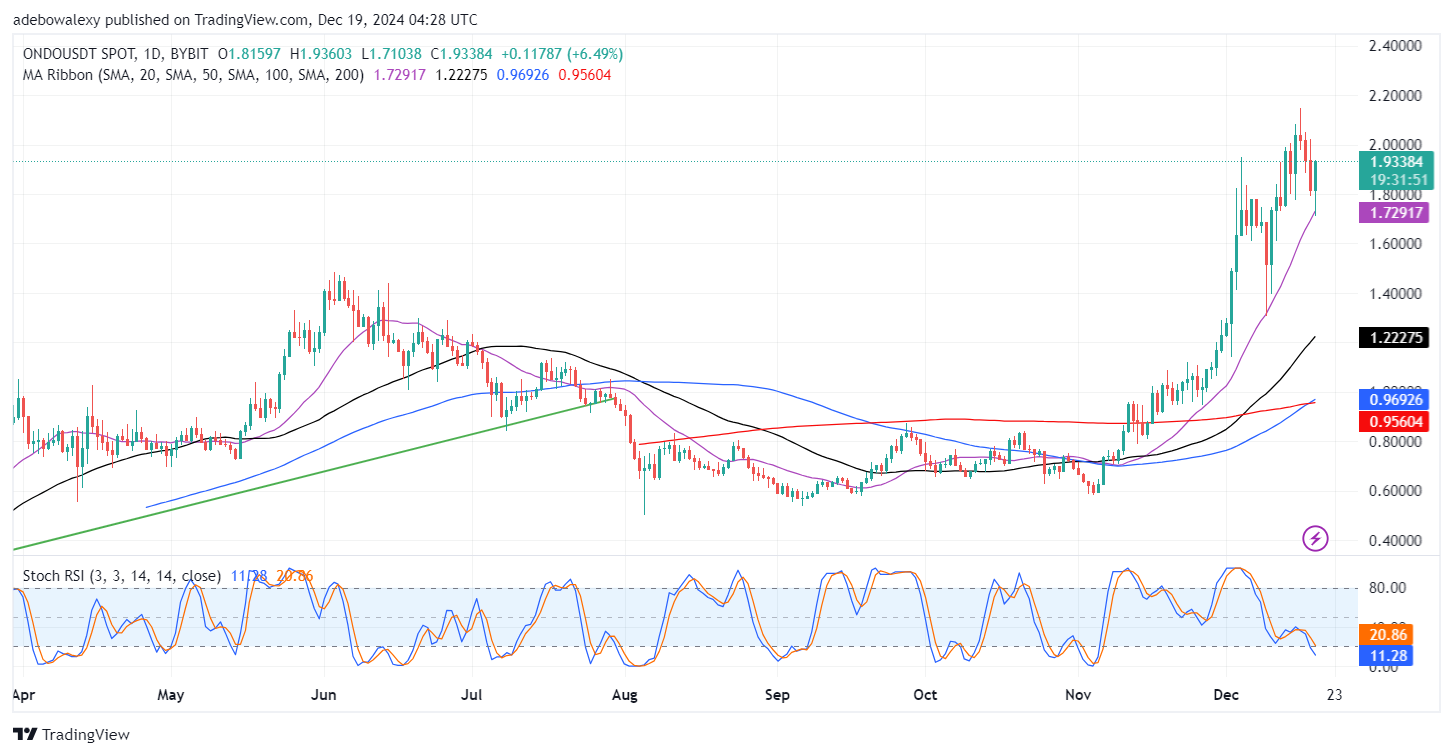
Task: Click the blue SMA 100 price tag 0.96926
Action: point(1393,399)
